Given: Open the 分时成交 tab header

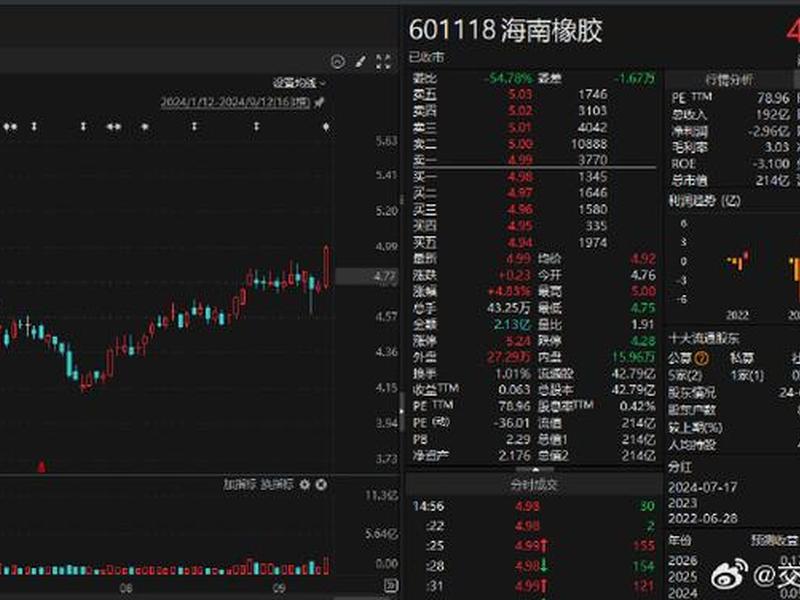Looking at the screenshot, I should pos(534,484).
